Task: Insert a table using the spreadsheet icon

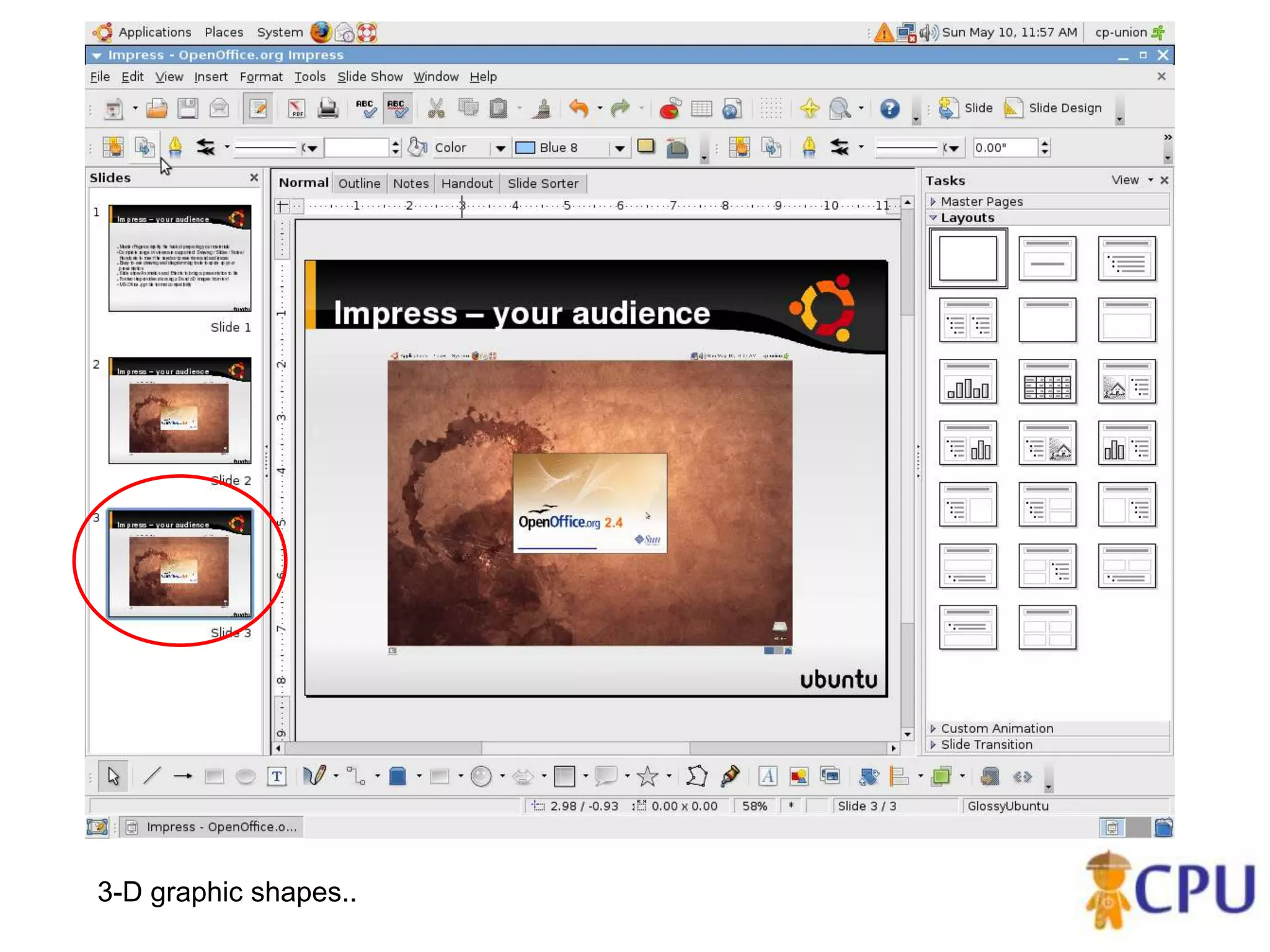Action: point(701,108)
